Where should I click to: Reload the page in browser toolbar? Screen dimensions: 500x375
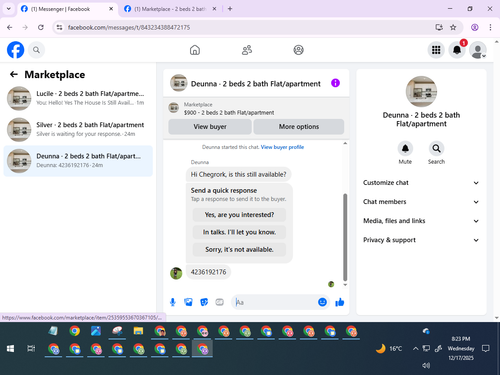(41, 27)
